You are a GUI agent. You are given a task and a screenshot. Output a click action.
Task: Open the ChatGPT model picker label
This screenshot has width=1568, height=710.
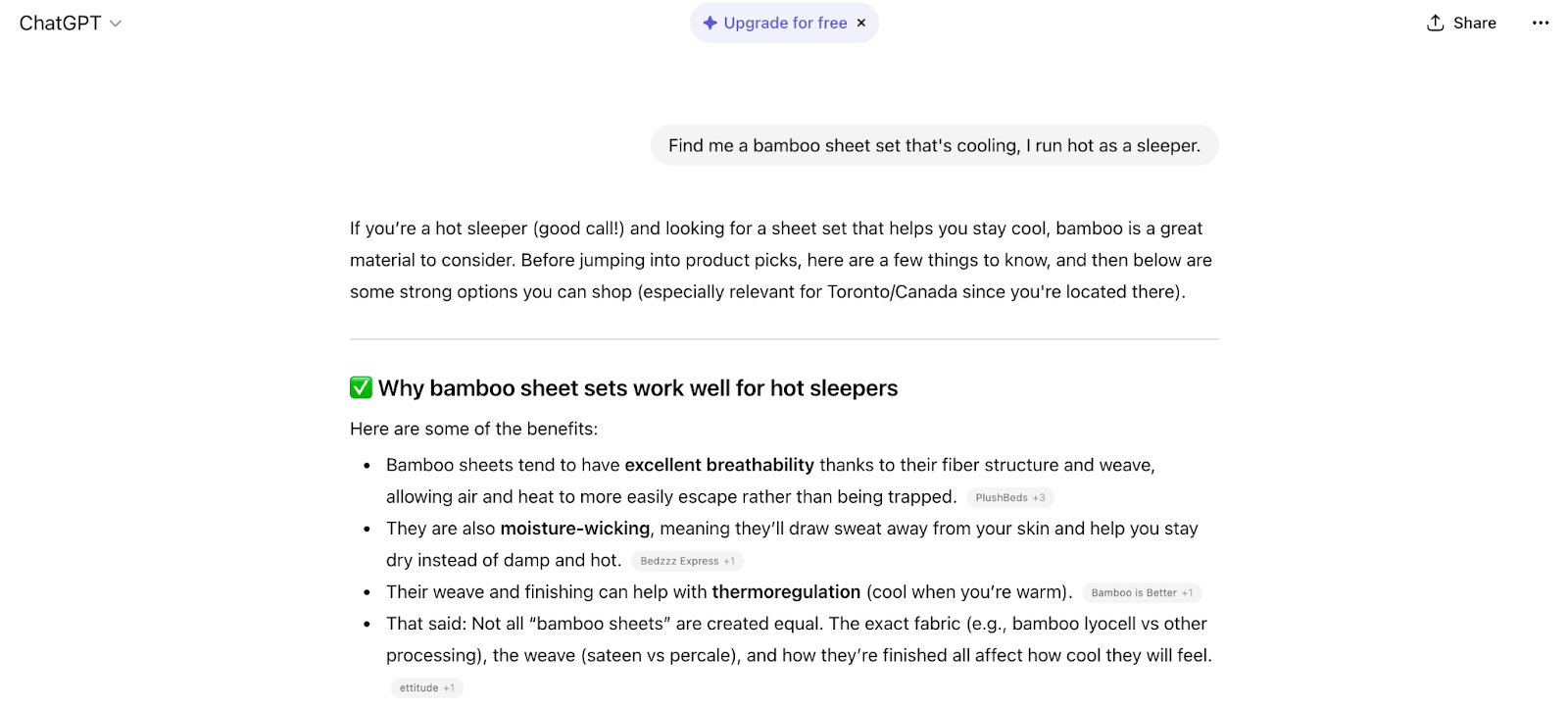coord(60,23)
